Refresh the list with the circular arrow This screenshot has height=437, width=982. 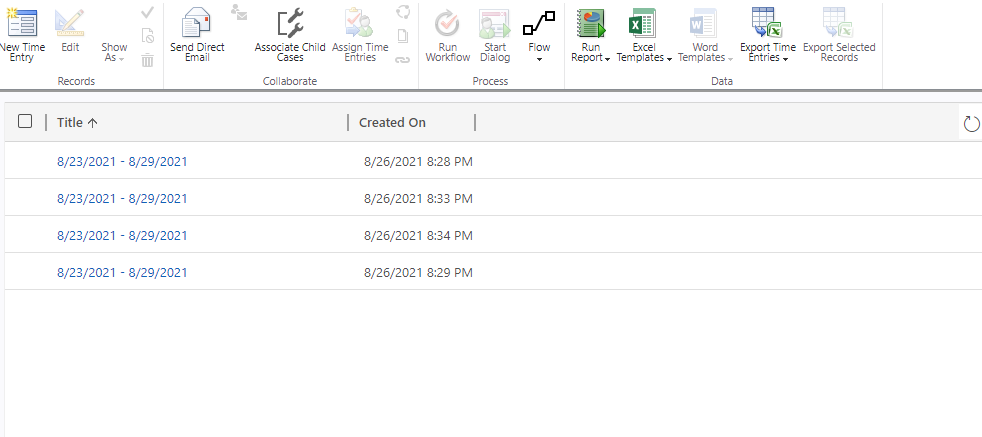click(970, 123)
